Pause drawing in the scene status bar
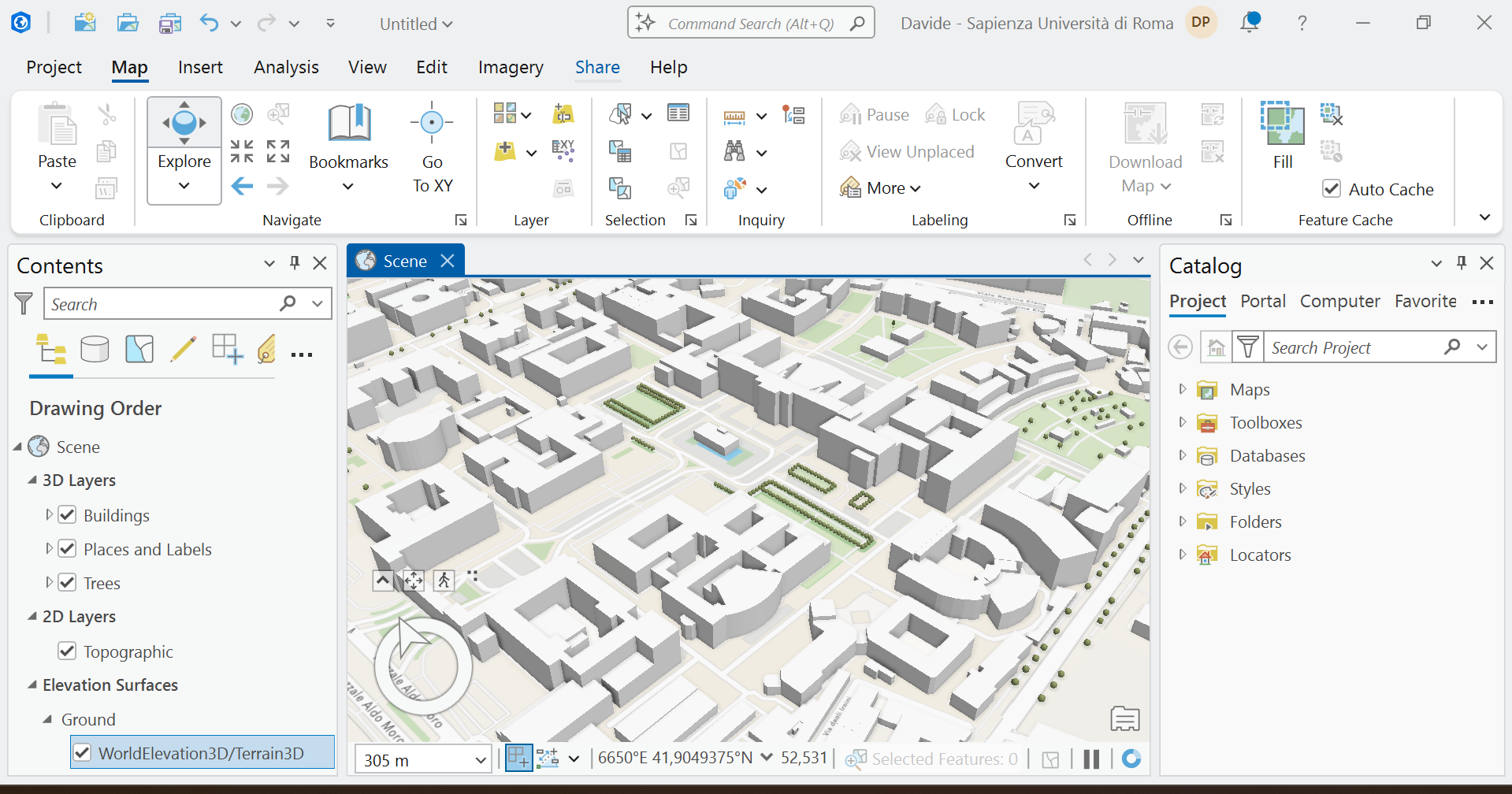Image resolution: width=1512 pixels, height=794 pixels. click(x=1091, y=759)
